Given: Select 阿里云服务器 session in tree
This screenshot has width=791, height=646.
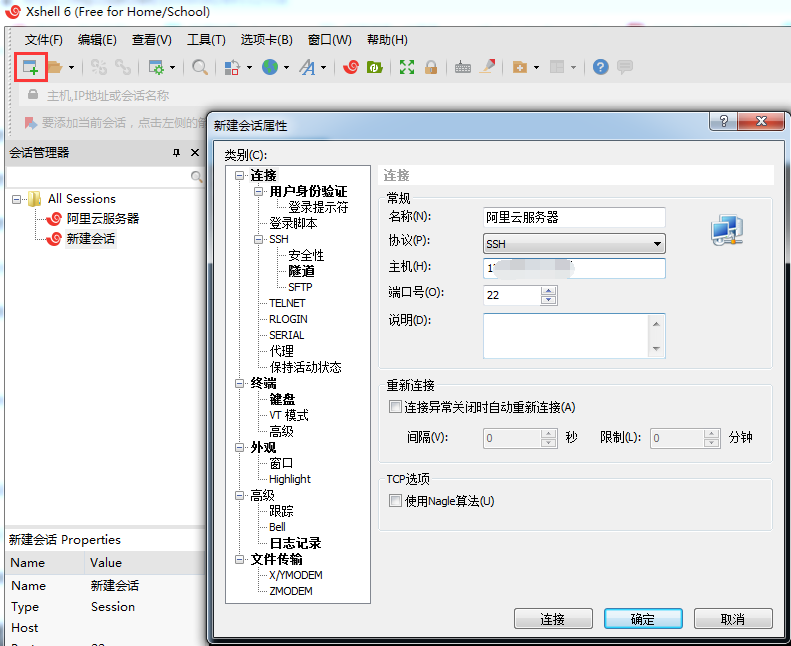Looking at the screenshot, I should point(103,218).
